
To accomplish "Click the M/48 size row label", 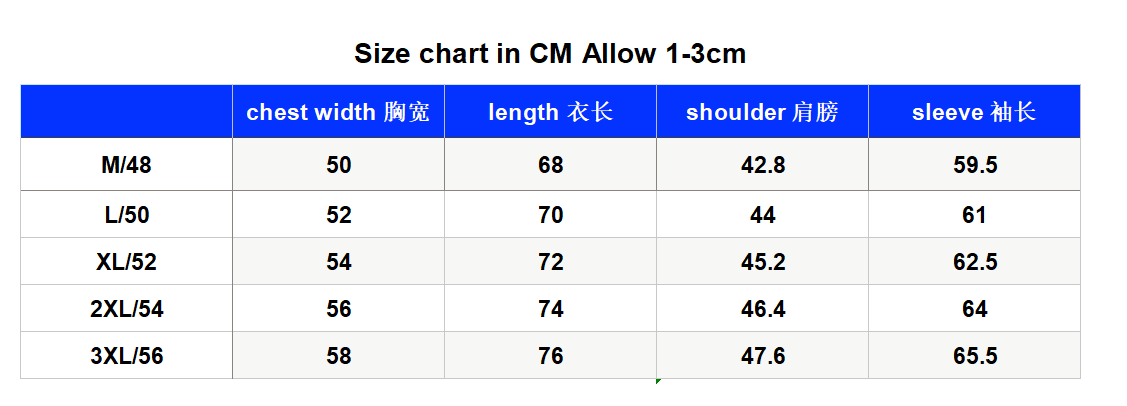I will [x=126, y=165].
